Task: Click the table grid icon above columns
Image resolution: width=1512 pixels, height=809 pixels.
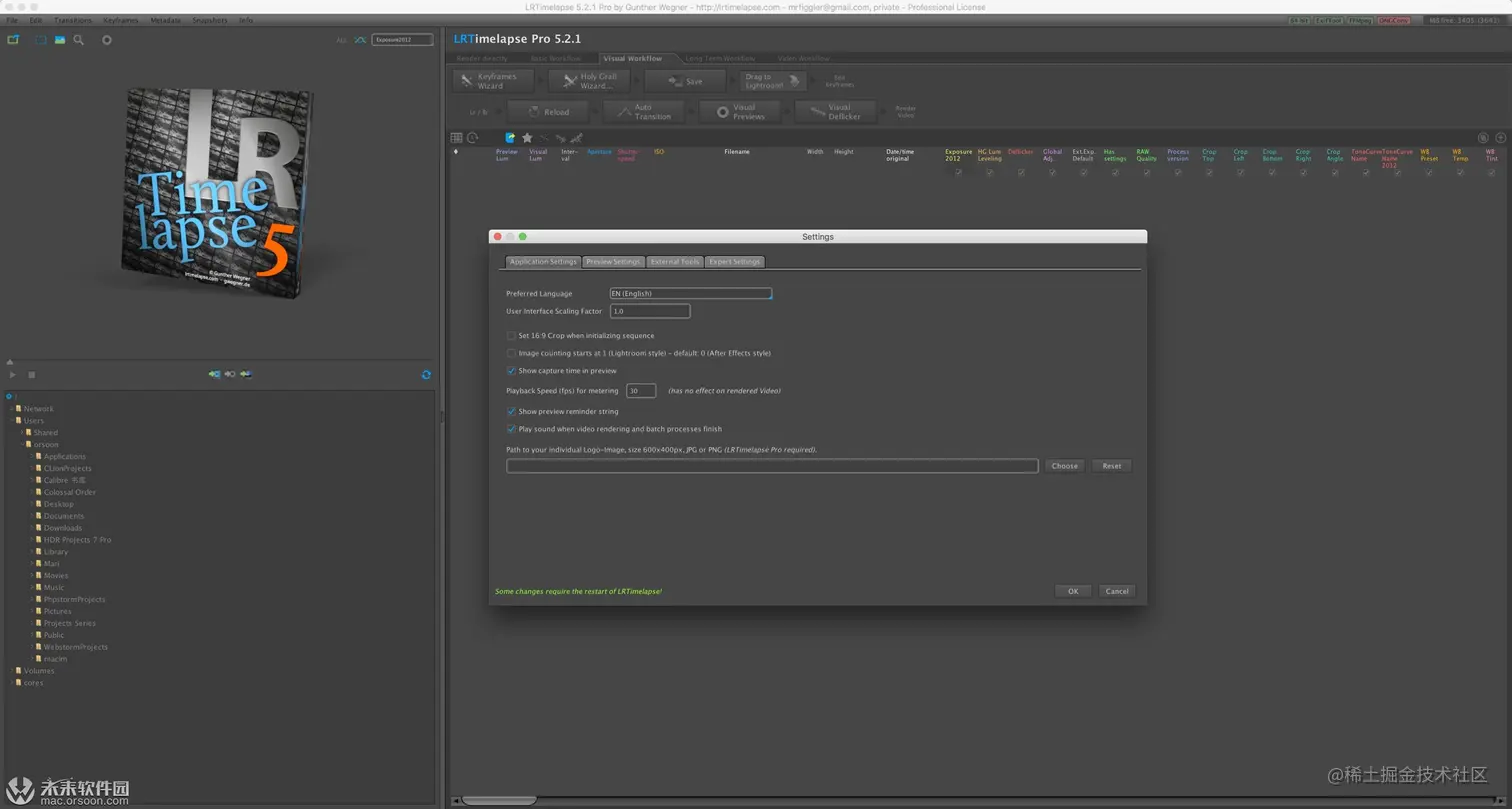Action: coord(456,138)
